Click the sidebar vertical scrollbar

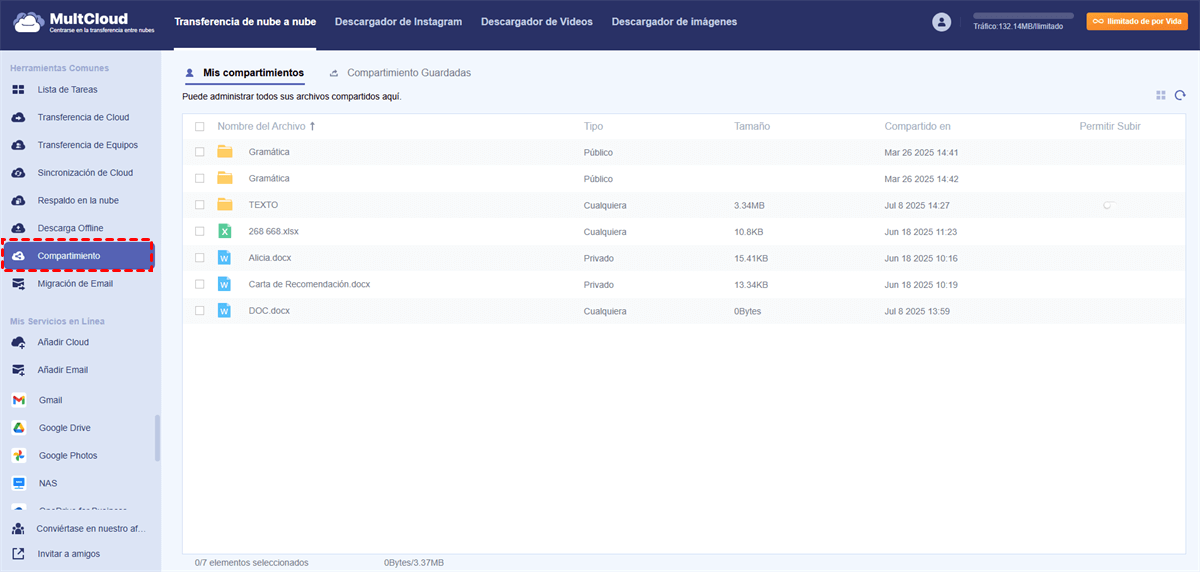pos(156,438)
